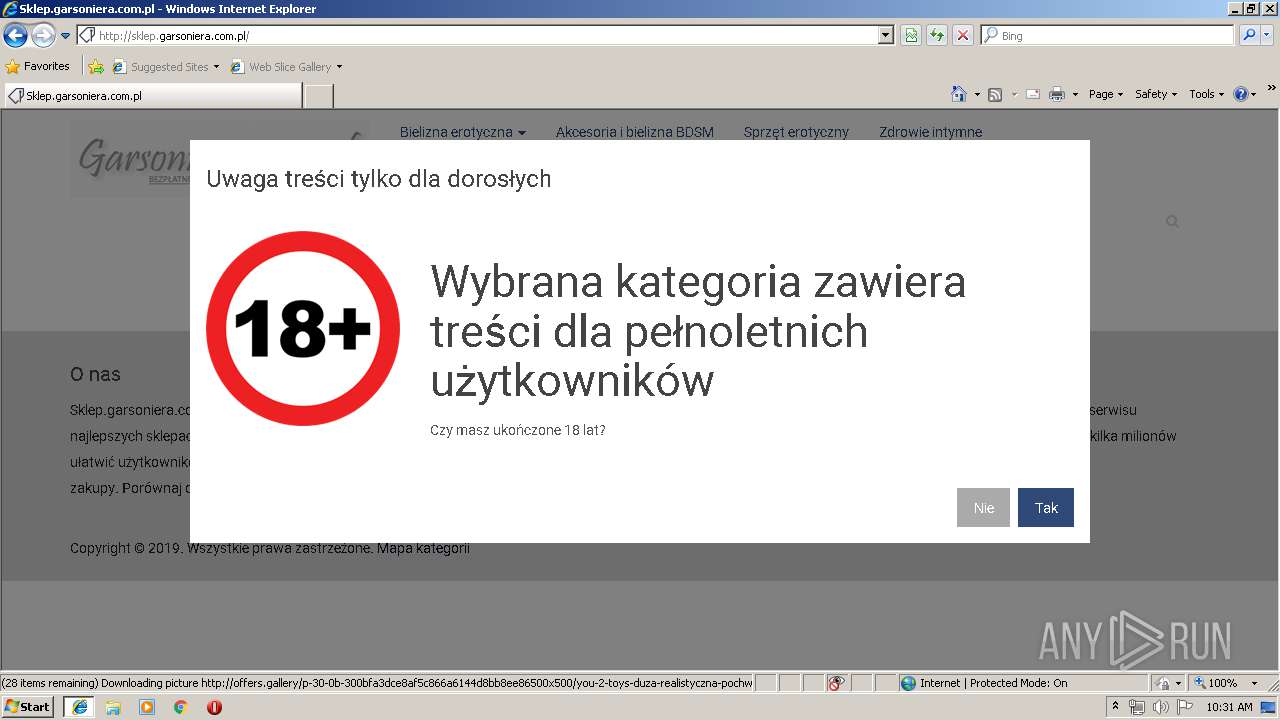Expand the address bar history dropdown

point(886,35)
